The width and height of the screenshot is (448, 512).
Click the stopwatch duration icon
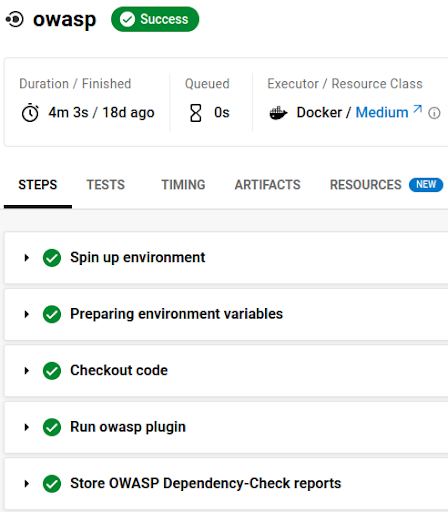(x=30, y=113)
